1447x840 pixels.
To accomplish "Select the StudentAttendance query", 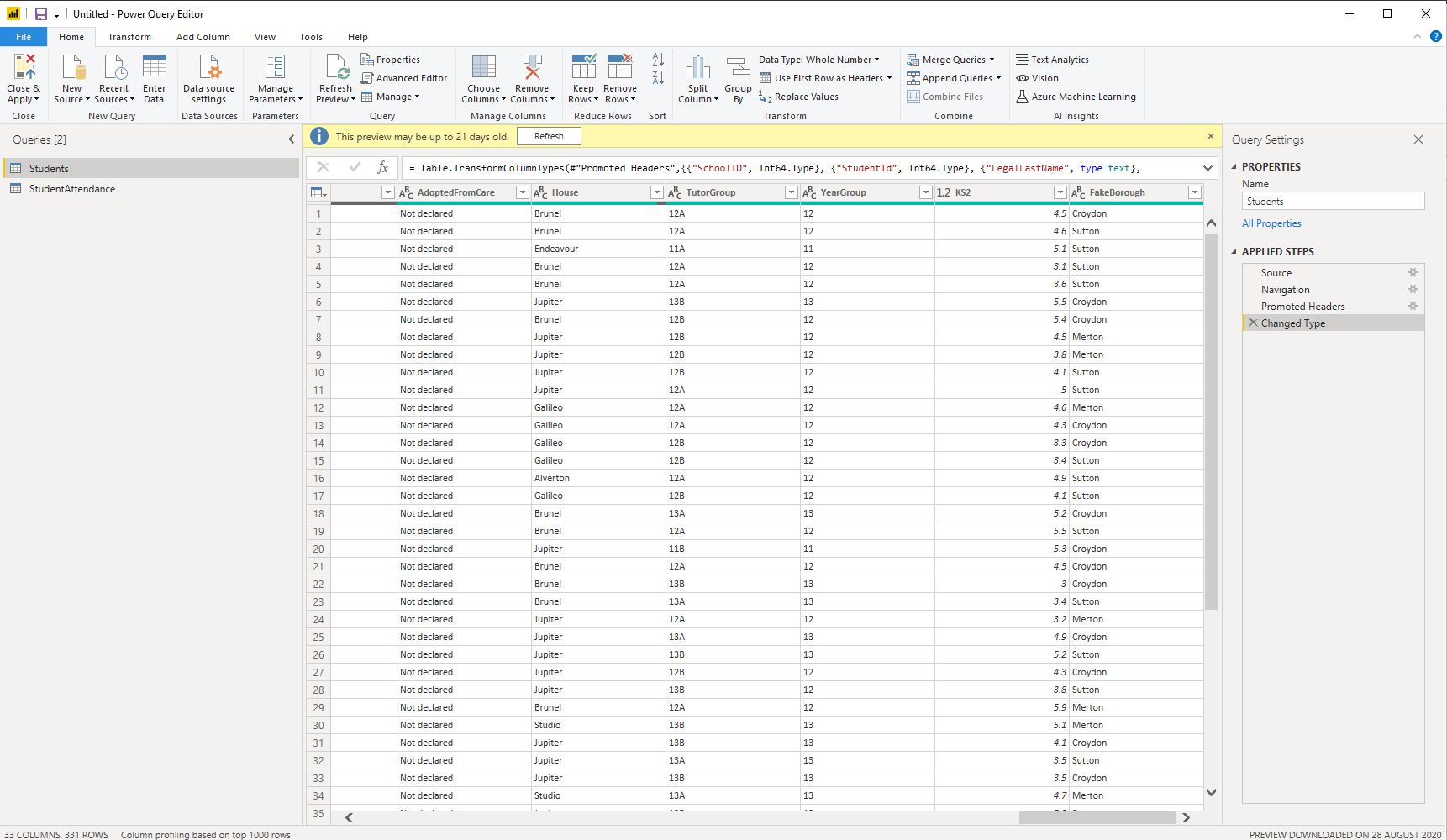I will point(150,189).
